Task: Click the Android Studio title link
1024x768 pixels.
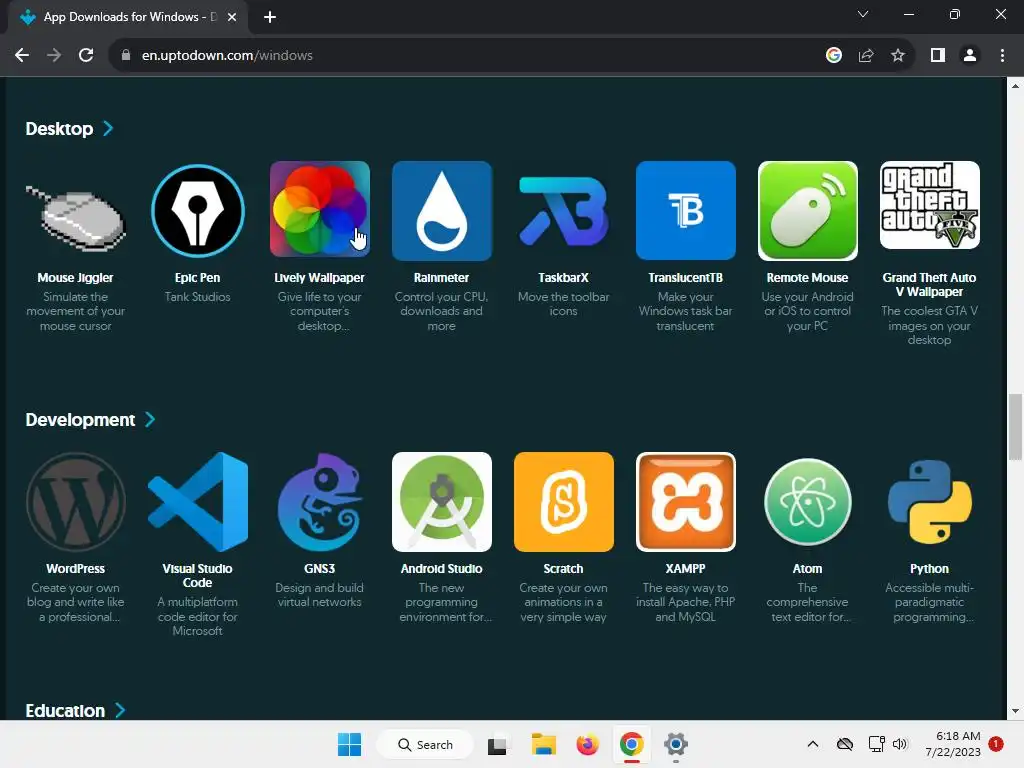Action: point(441,569)
